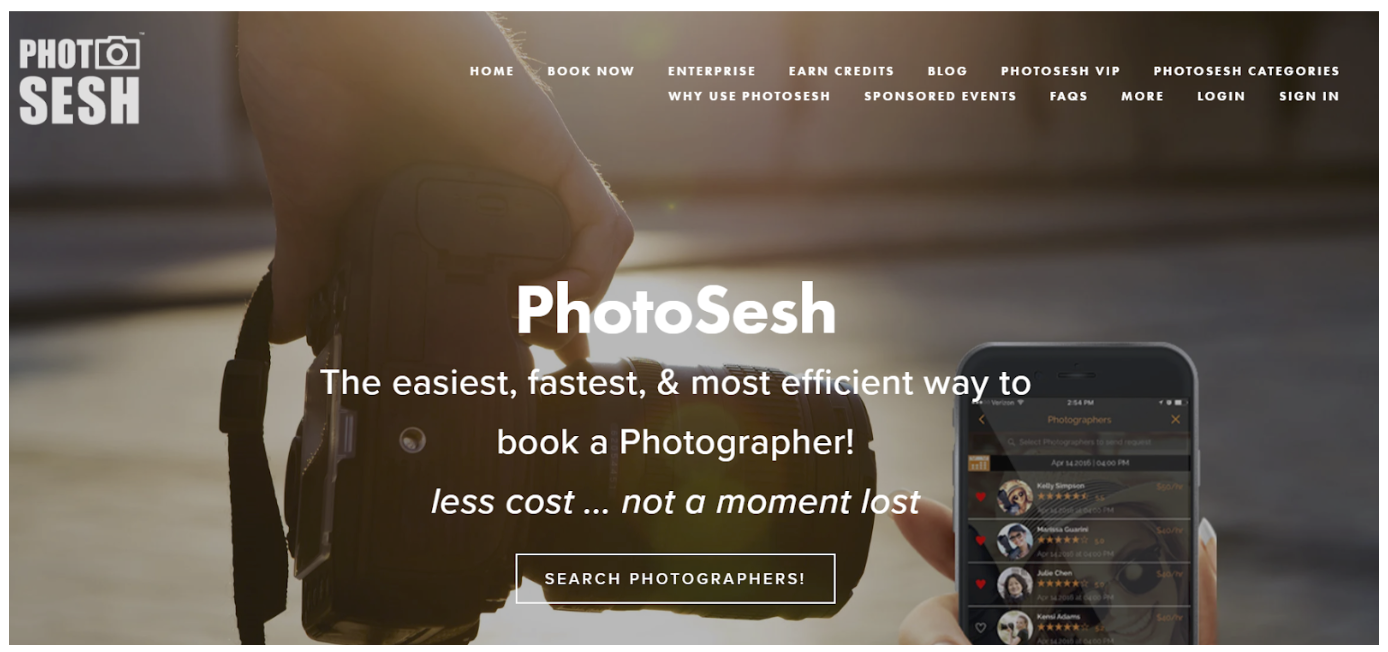Go to the Book Now page
This screenshot has height=652, width=1388.
pos(591,71)
